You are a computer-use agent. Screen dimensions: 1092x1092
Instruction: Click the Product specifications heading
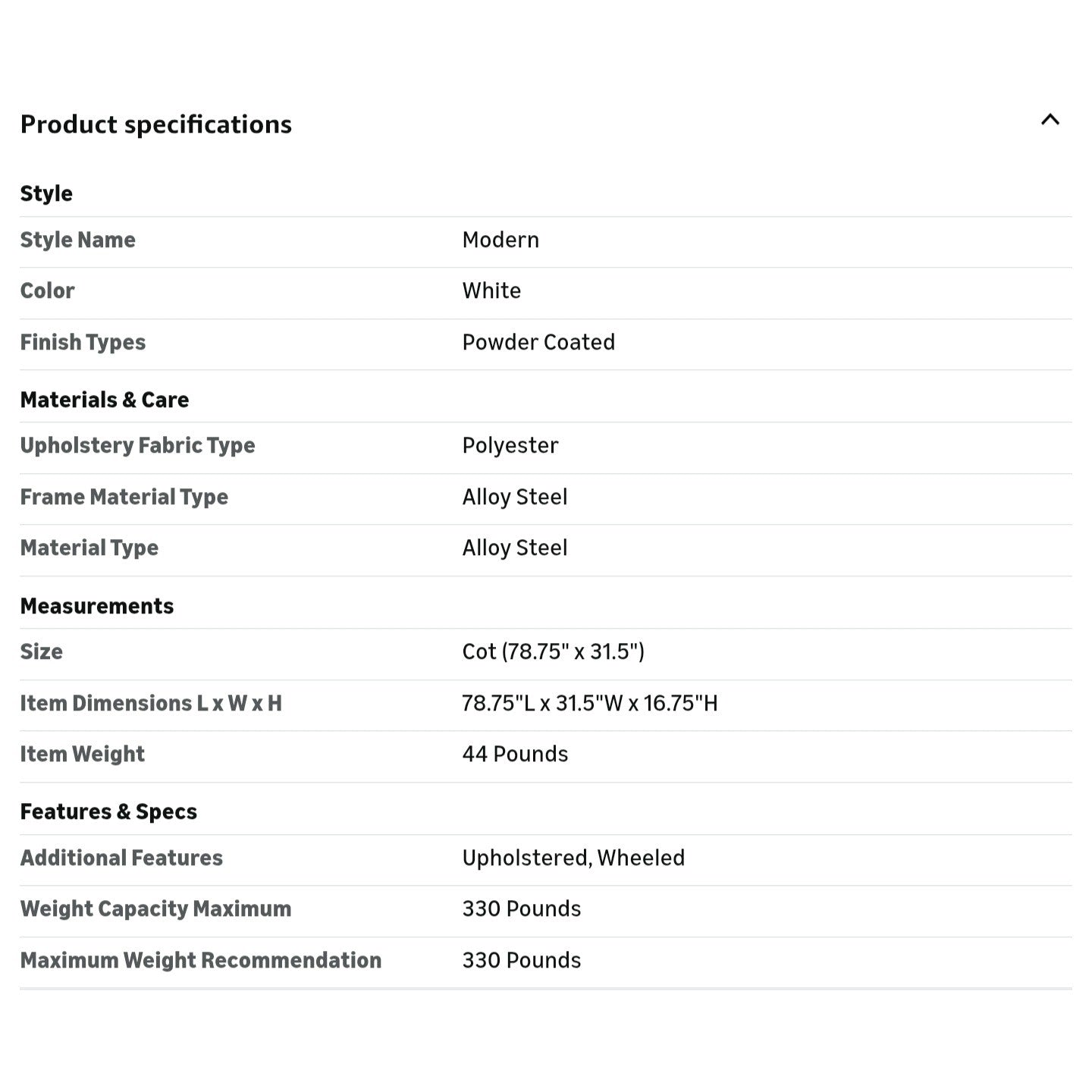pos(156,124)
